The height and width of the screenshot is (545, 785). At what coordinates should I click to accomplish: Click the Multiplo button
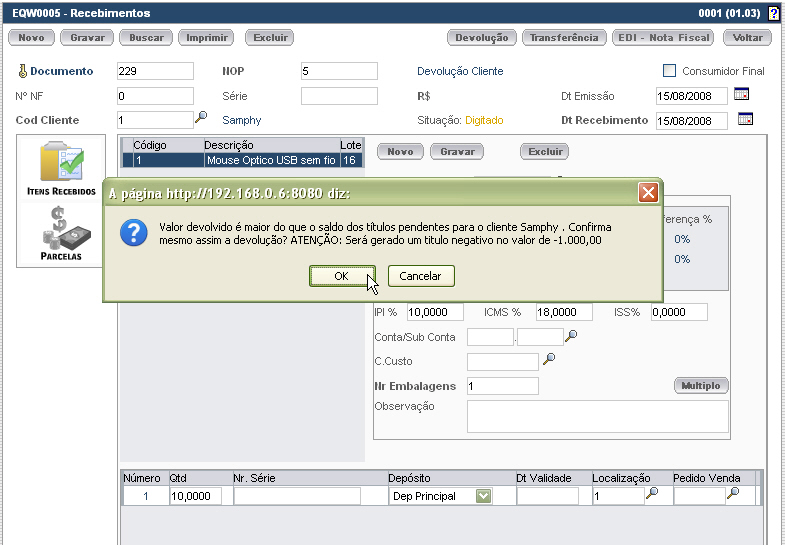(701, 386)
